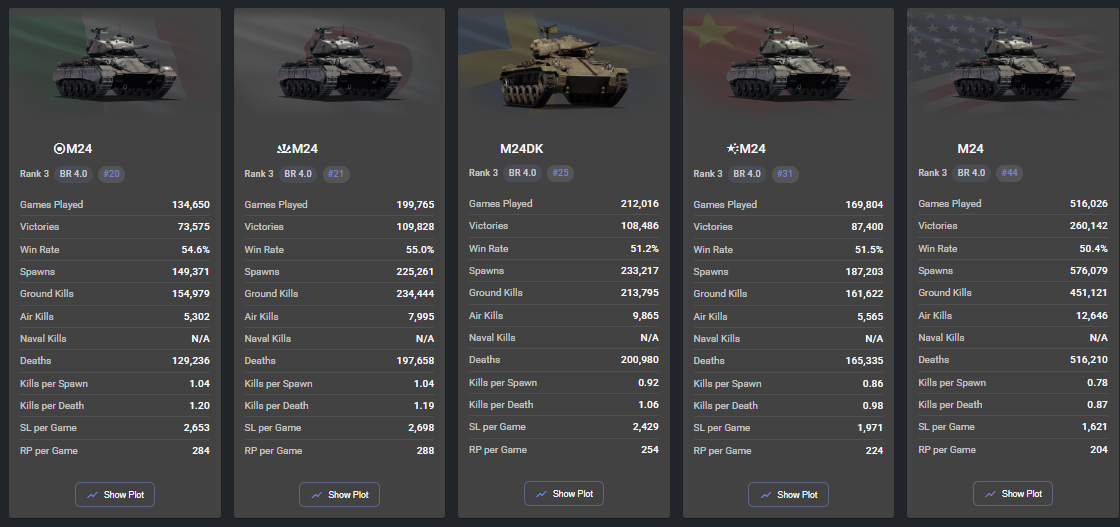Click the M24DK vehicle title
Image resolution: width=1120 pixels, height=527 pixels.
click(521, 149)
